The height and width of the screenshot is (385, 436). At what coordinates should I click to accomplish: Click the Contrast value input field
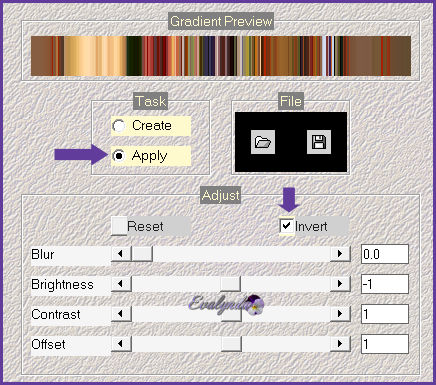[385, 314]
